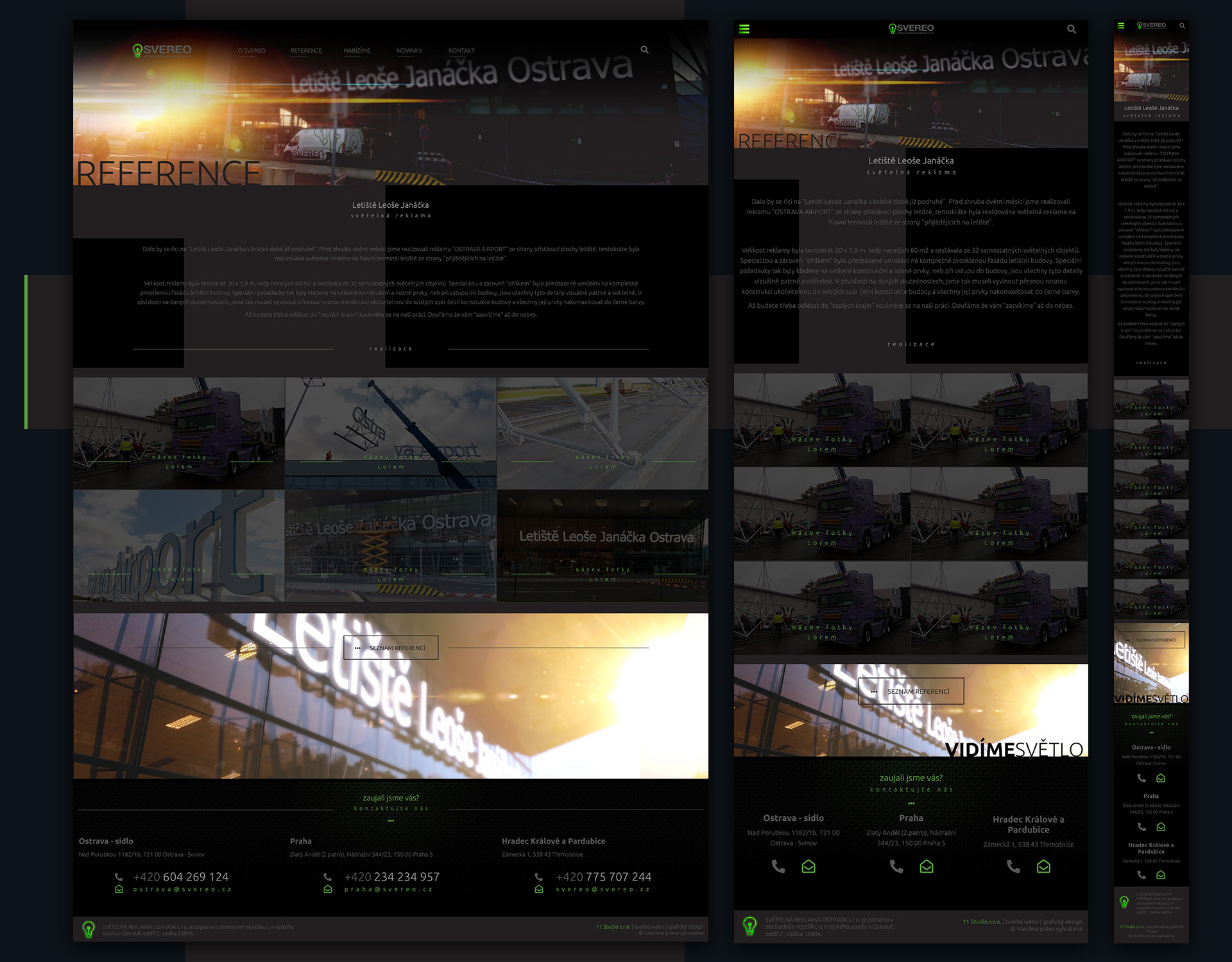The height and width of the screenshot is (962, 1232).
Task: Click svereo@svereo.cz email link
Action: [x=603, y=890]
